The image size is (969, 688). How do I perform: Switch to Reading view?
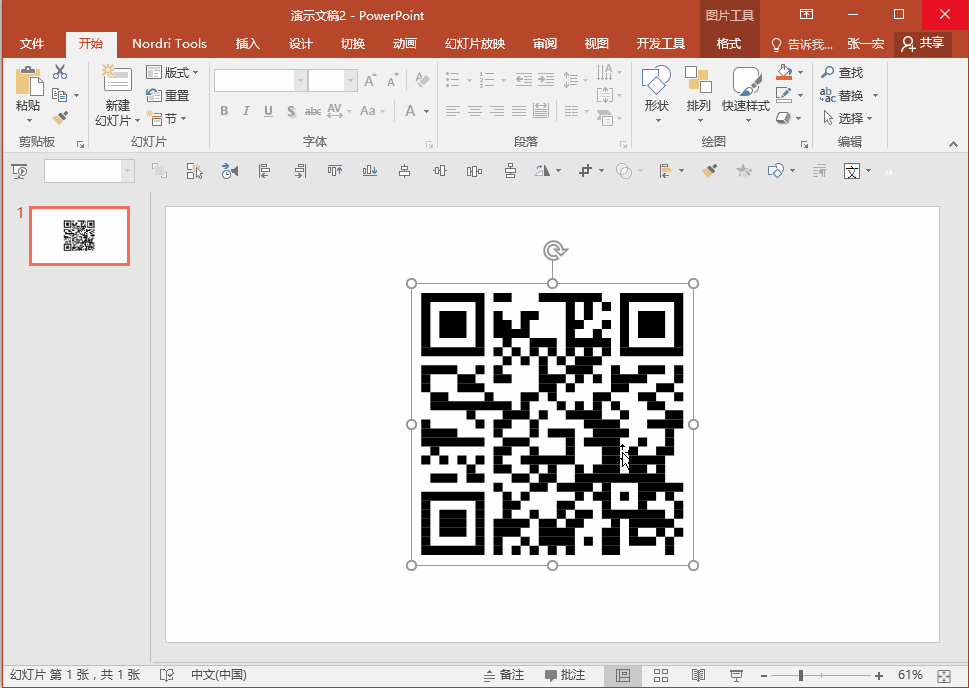698,675
